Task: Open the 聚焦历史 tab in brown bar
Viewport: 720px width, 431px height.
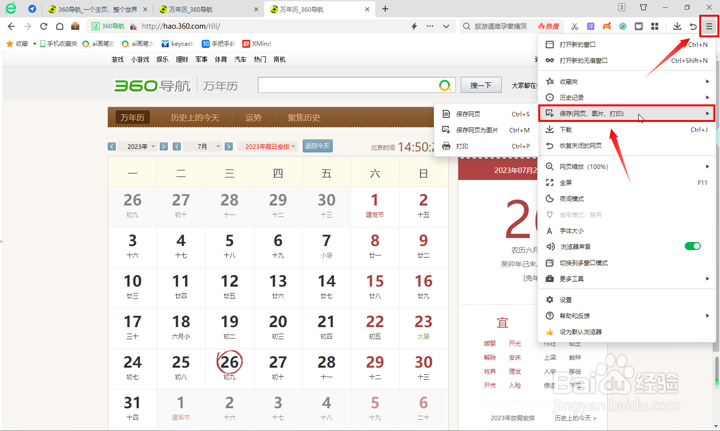Action: click(x=304, y=118)
